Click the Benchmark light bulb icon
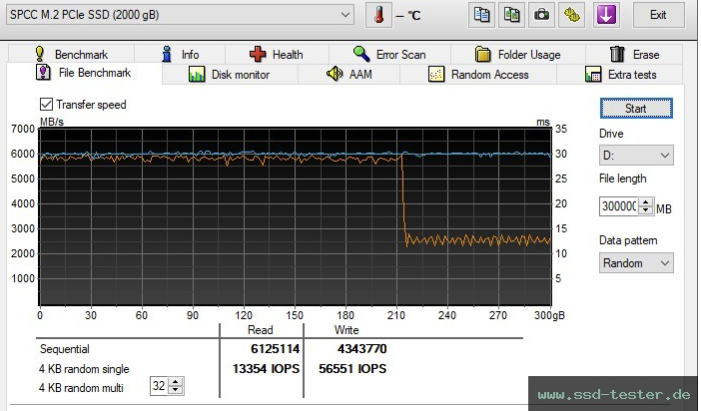This screenshot has height=411, width=701. (x=40, y=54)
